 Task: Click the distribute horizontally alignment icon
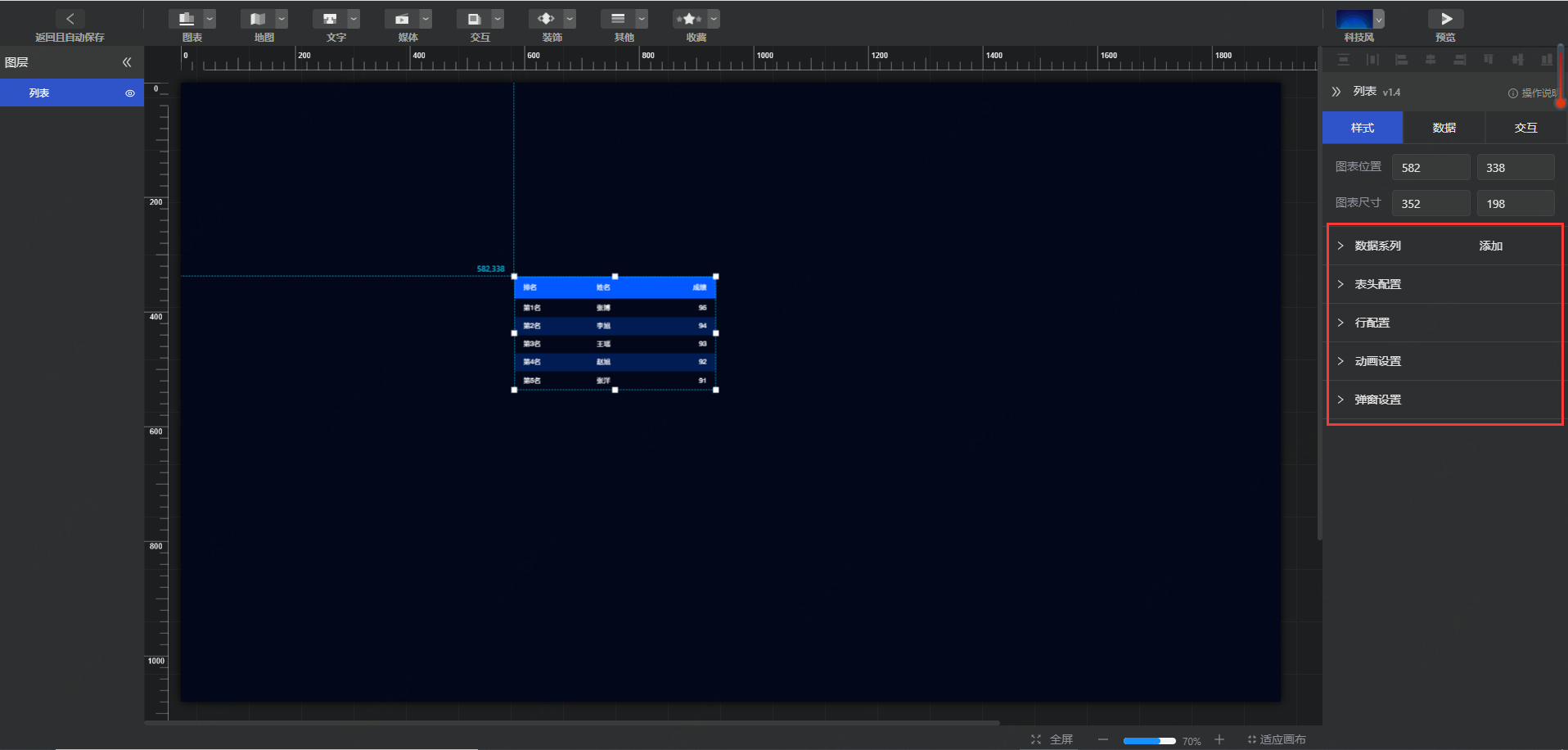[x=1372, y=60]
